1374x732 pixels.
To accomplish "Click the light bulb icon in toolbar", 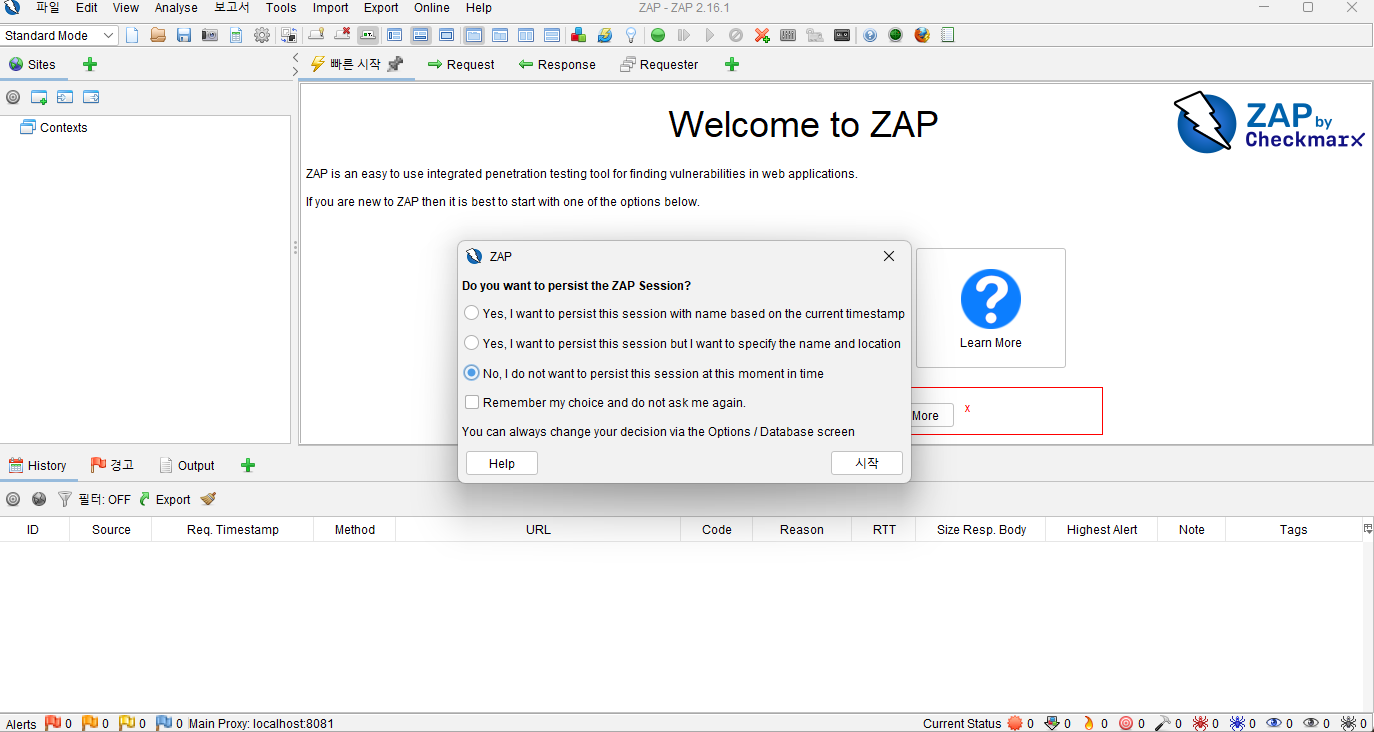I will [631, 35].
